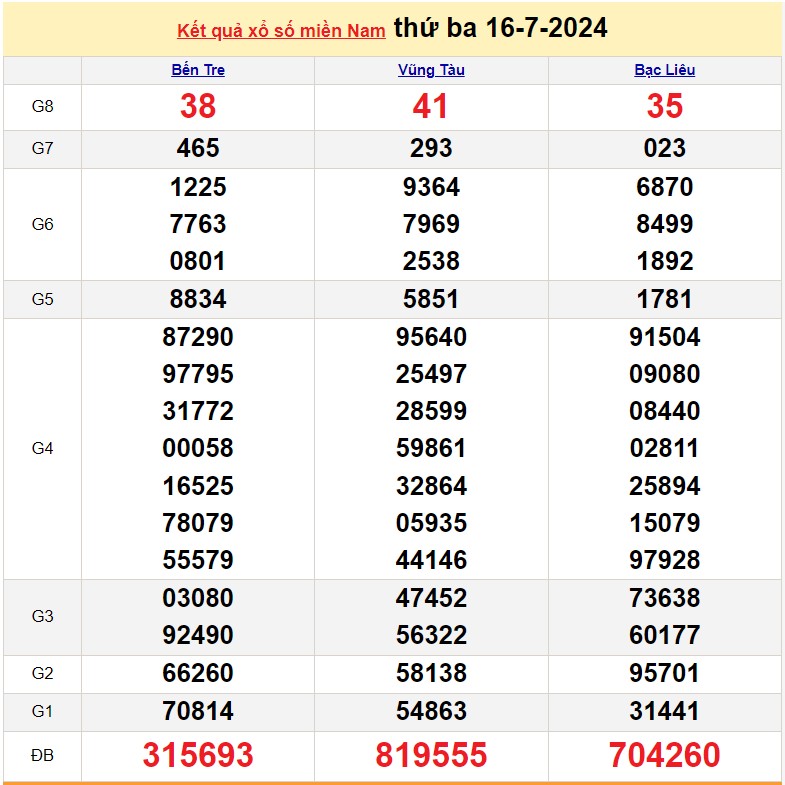Click G4 result 91504

point(664,337)
